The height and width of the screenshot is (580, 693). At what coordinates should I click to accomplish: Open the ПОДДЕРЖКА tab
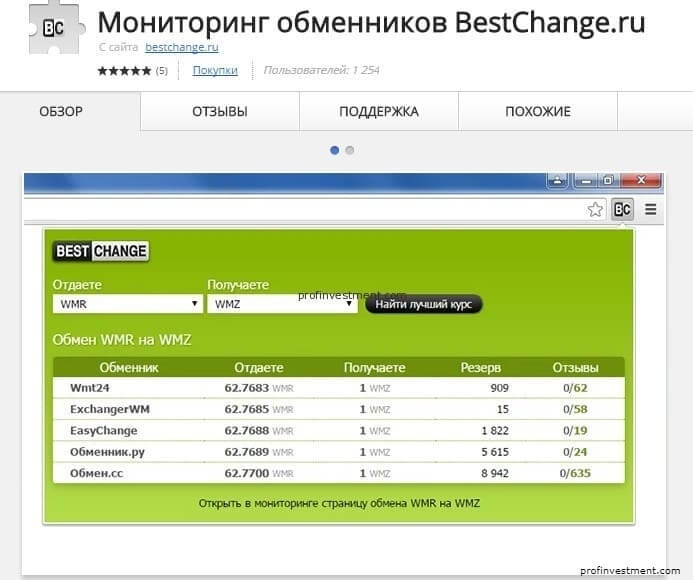coord(379,111)
